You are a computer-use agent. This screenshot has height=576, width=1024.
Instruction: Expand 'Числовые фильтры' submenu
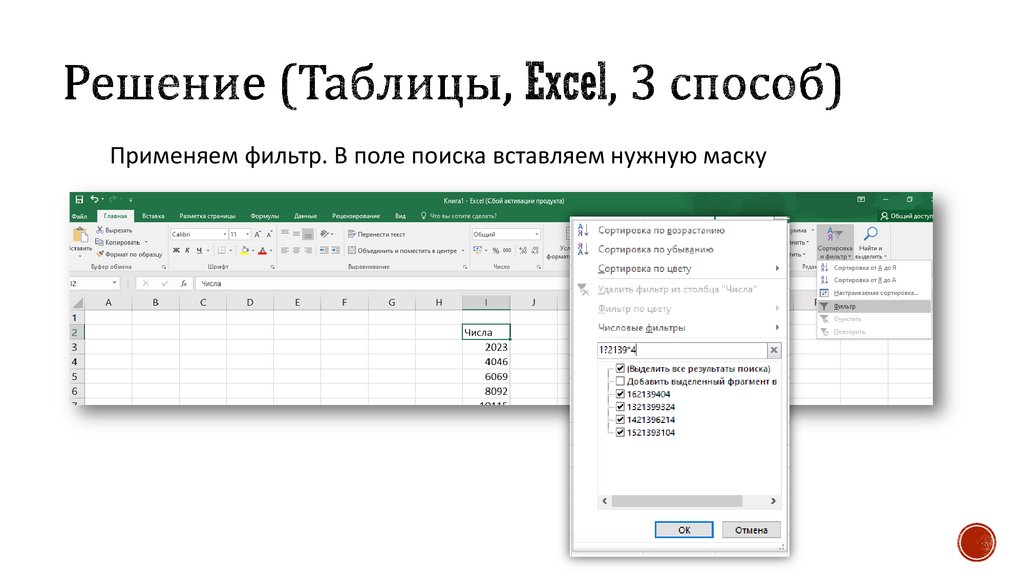pos(777,327)
